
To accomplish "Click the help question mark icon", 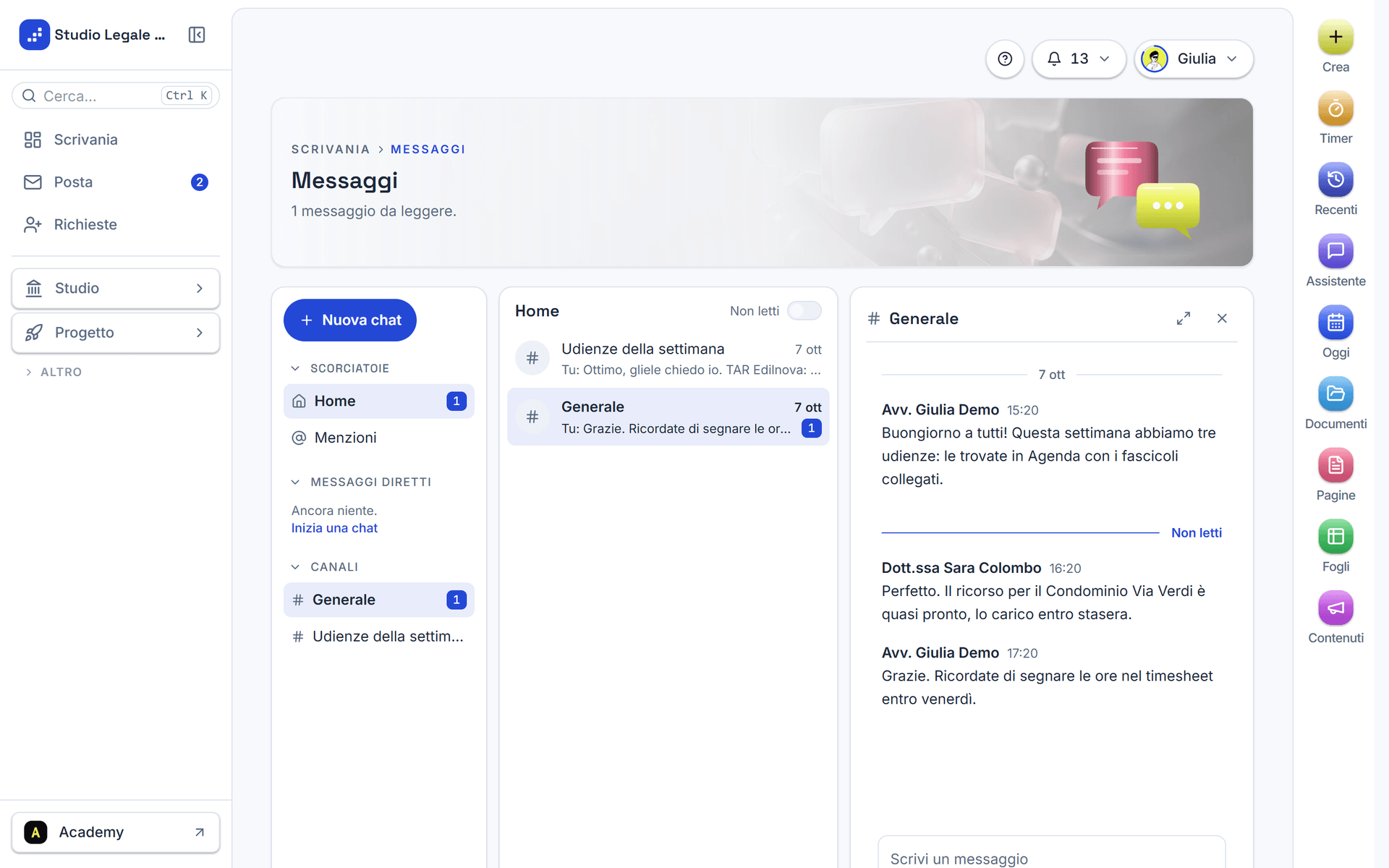I will click(1005, 59).
